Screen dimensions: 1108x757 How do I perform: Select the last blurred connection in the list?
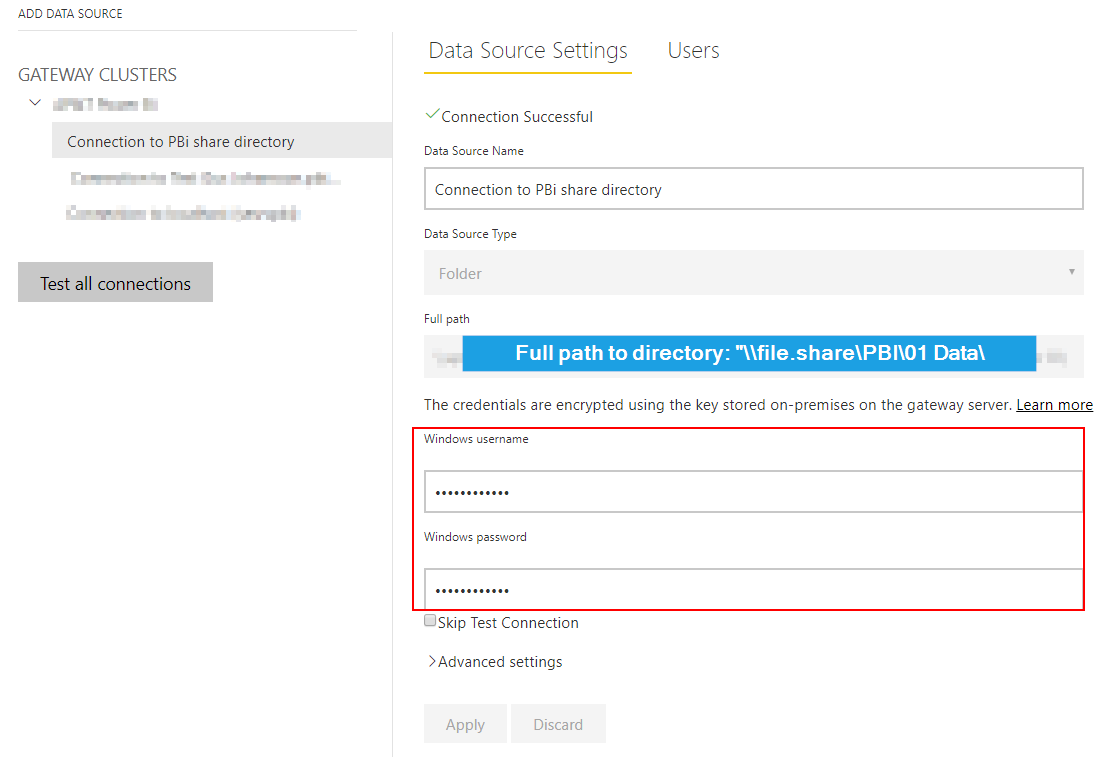[183, 214]
